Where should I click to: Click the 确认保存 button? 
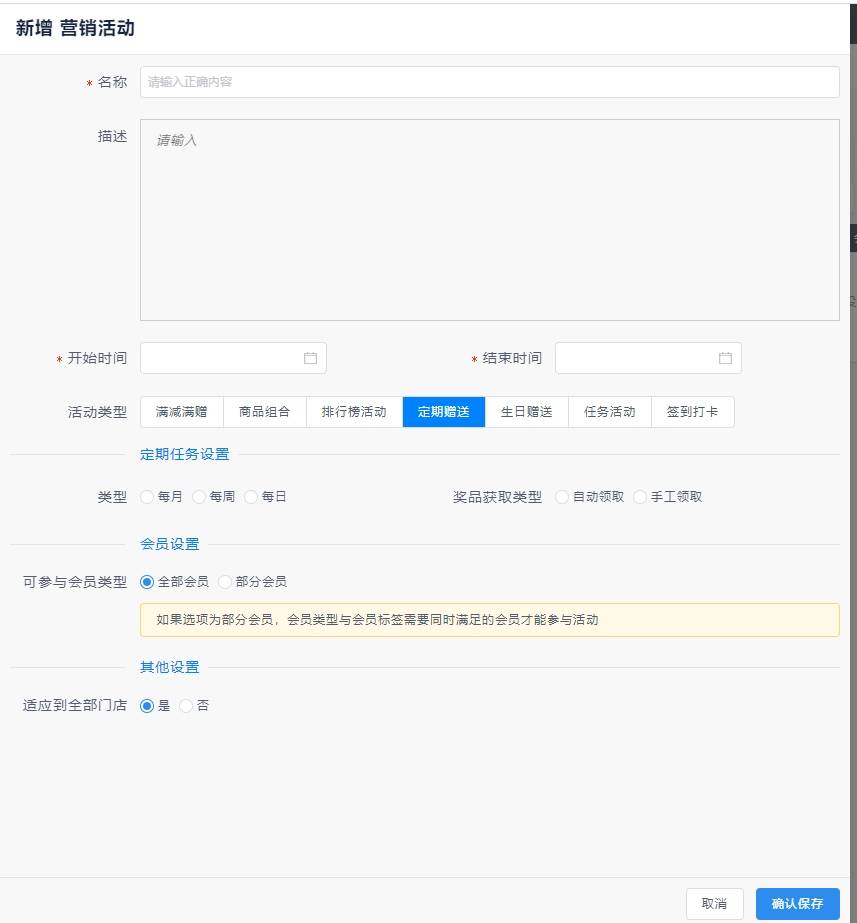point(798,904)
